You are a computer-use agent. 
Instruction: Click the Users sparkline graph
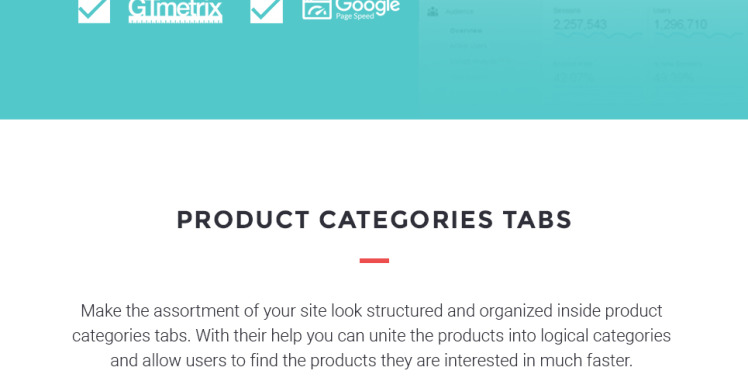coord(698,35)
